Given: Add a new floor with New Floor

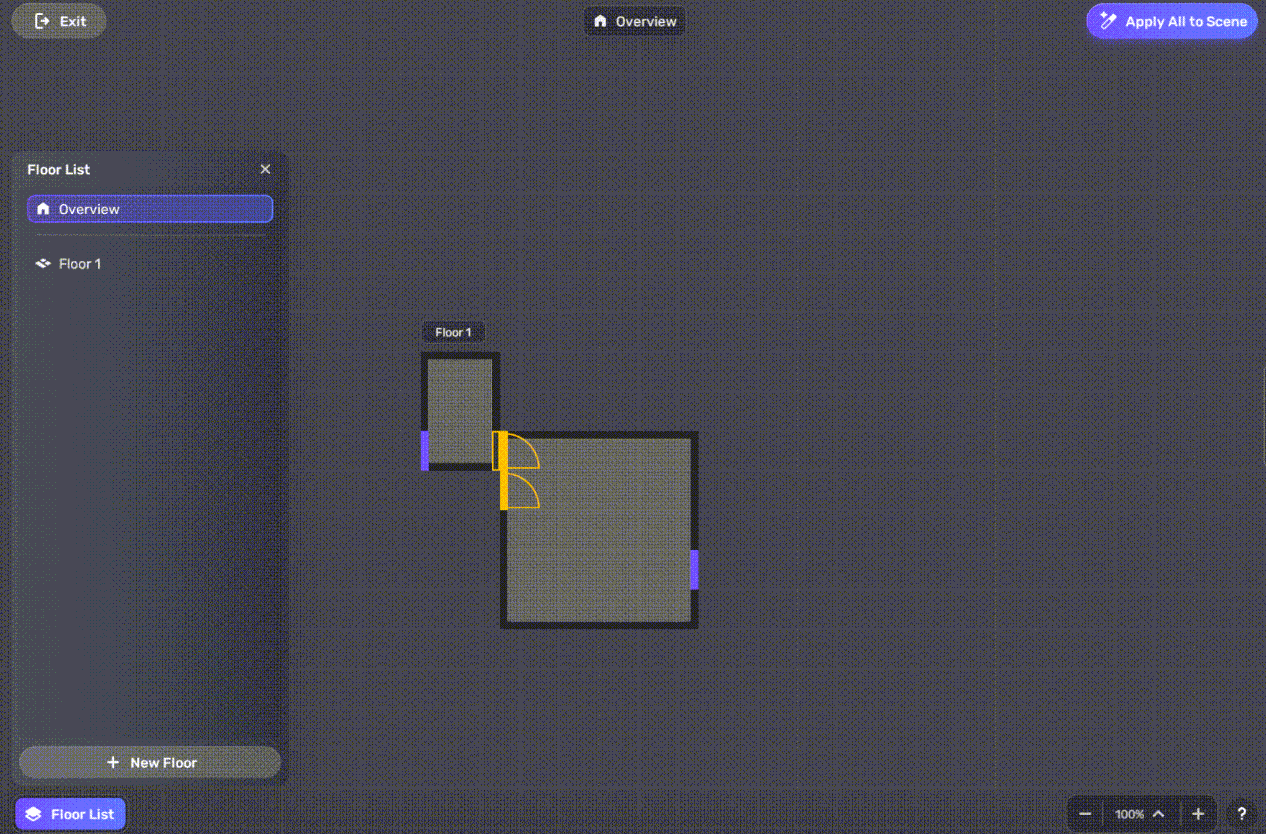Looking at the screenshot, I should tap(150, 762).
